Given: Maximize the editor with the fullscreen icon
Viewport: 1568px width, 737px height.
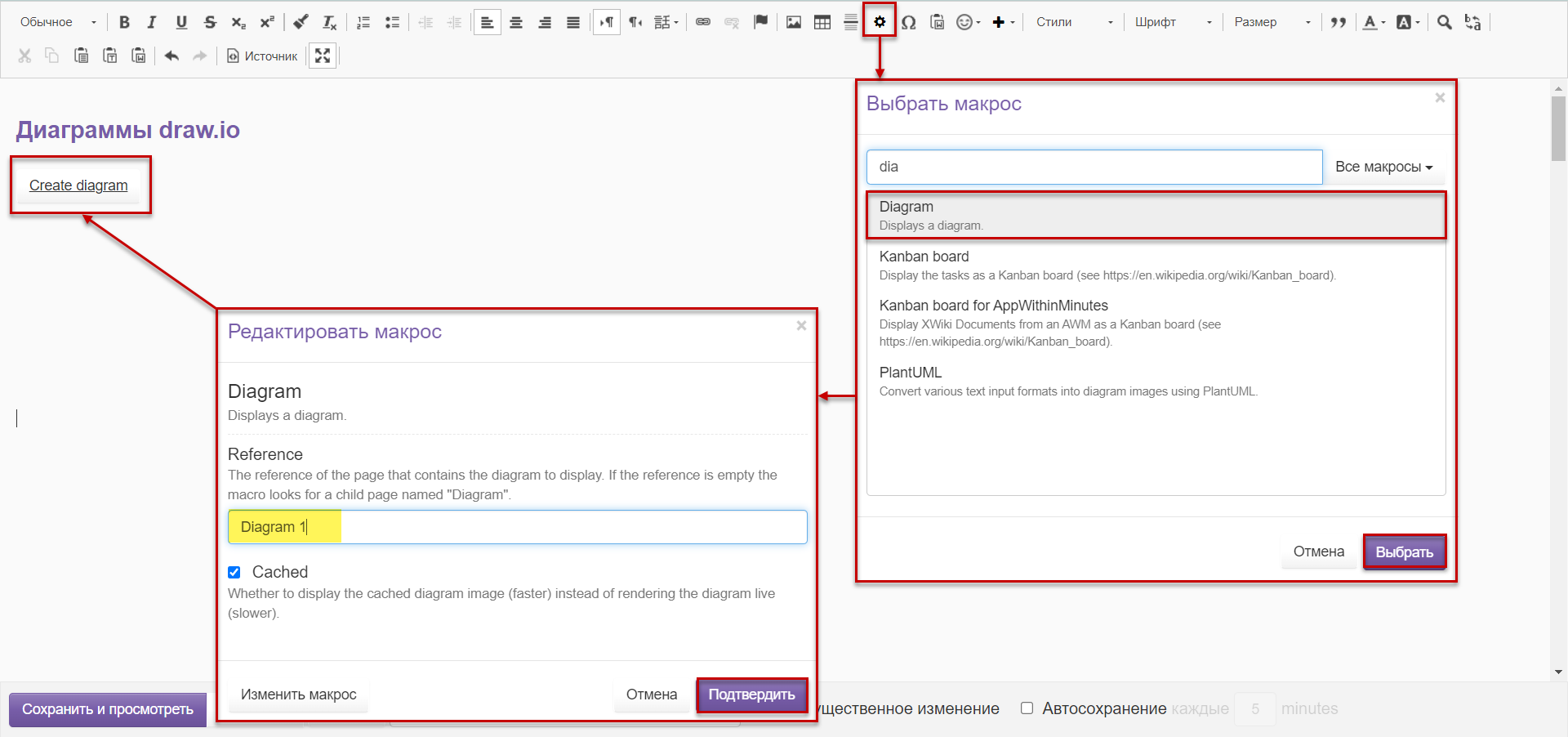Looking at the screenshot, I should [323, 56].
